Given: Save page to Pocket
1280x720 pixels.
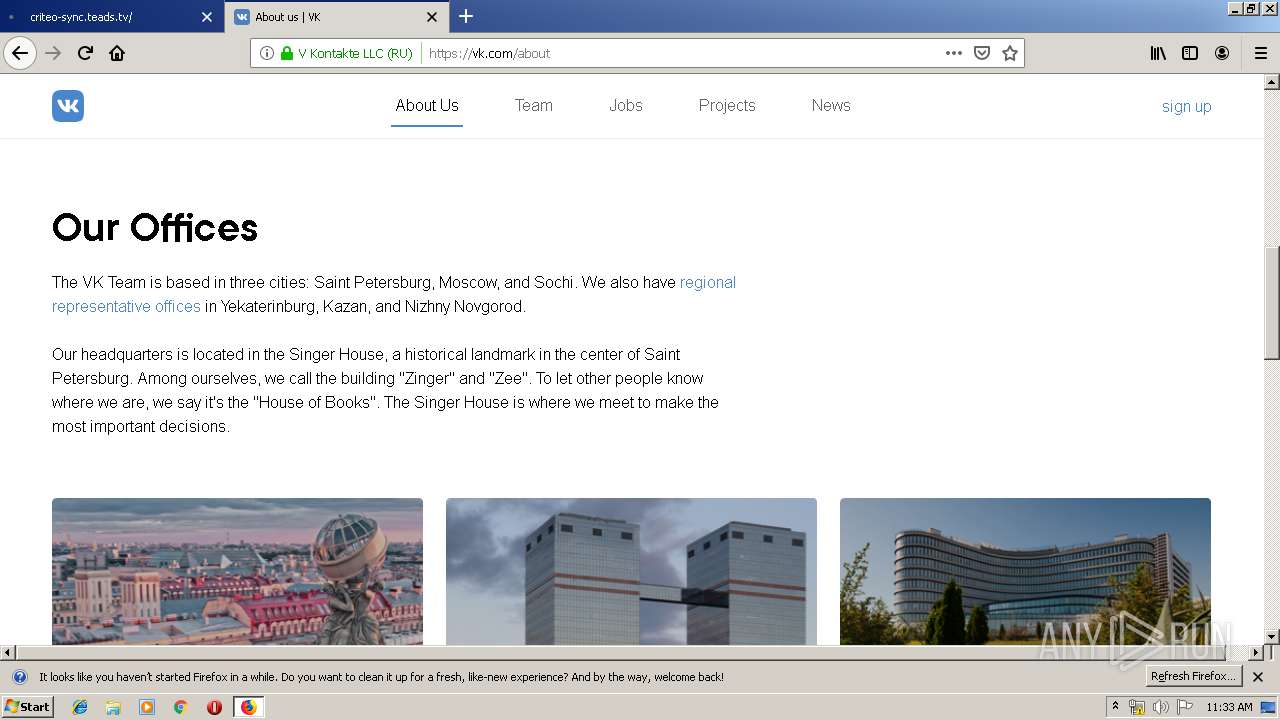Looking at the screenshot, I should click(982, 53).
